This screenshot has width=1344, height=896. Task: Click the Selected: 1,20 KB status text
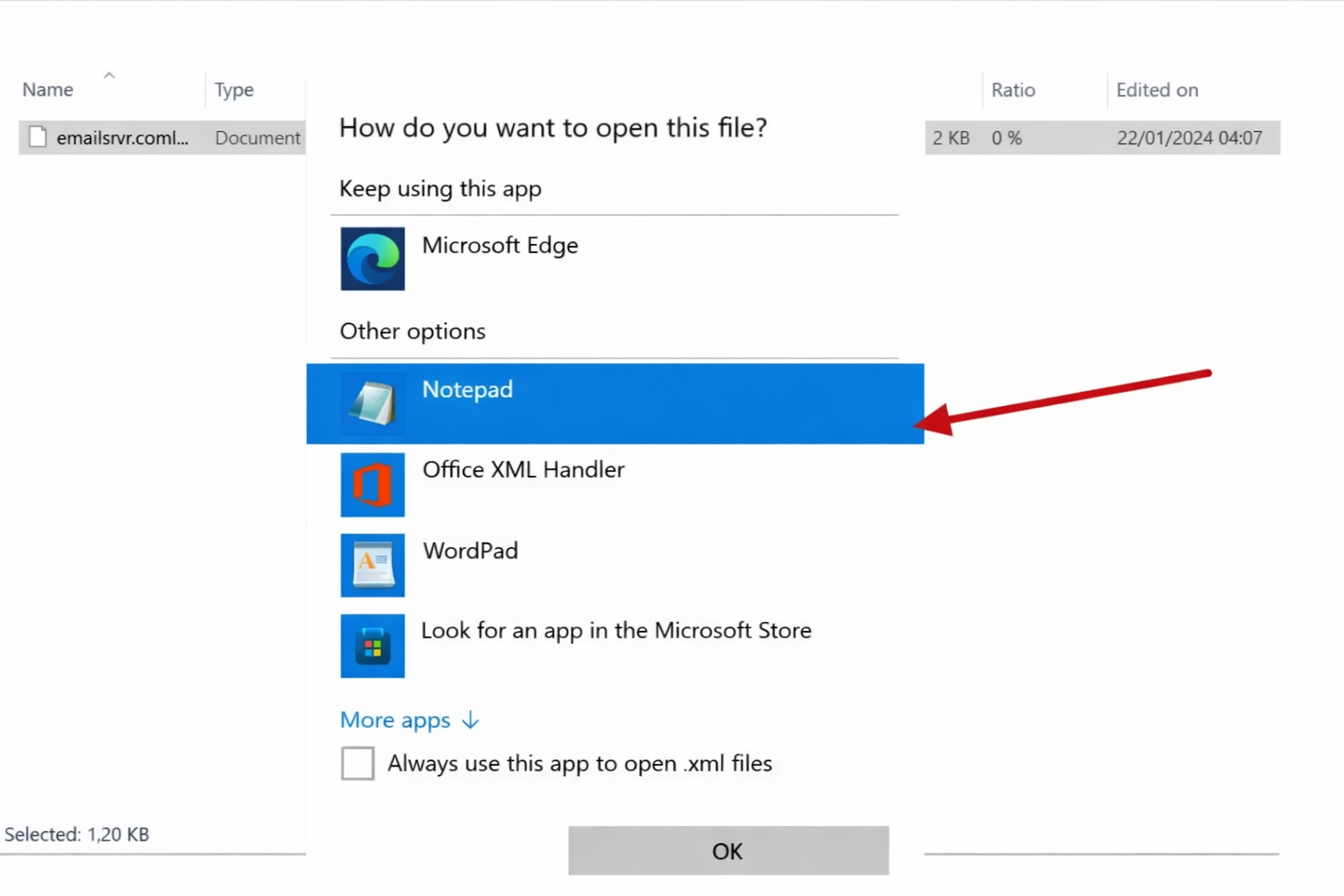(77, 834)
